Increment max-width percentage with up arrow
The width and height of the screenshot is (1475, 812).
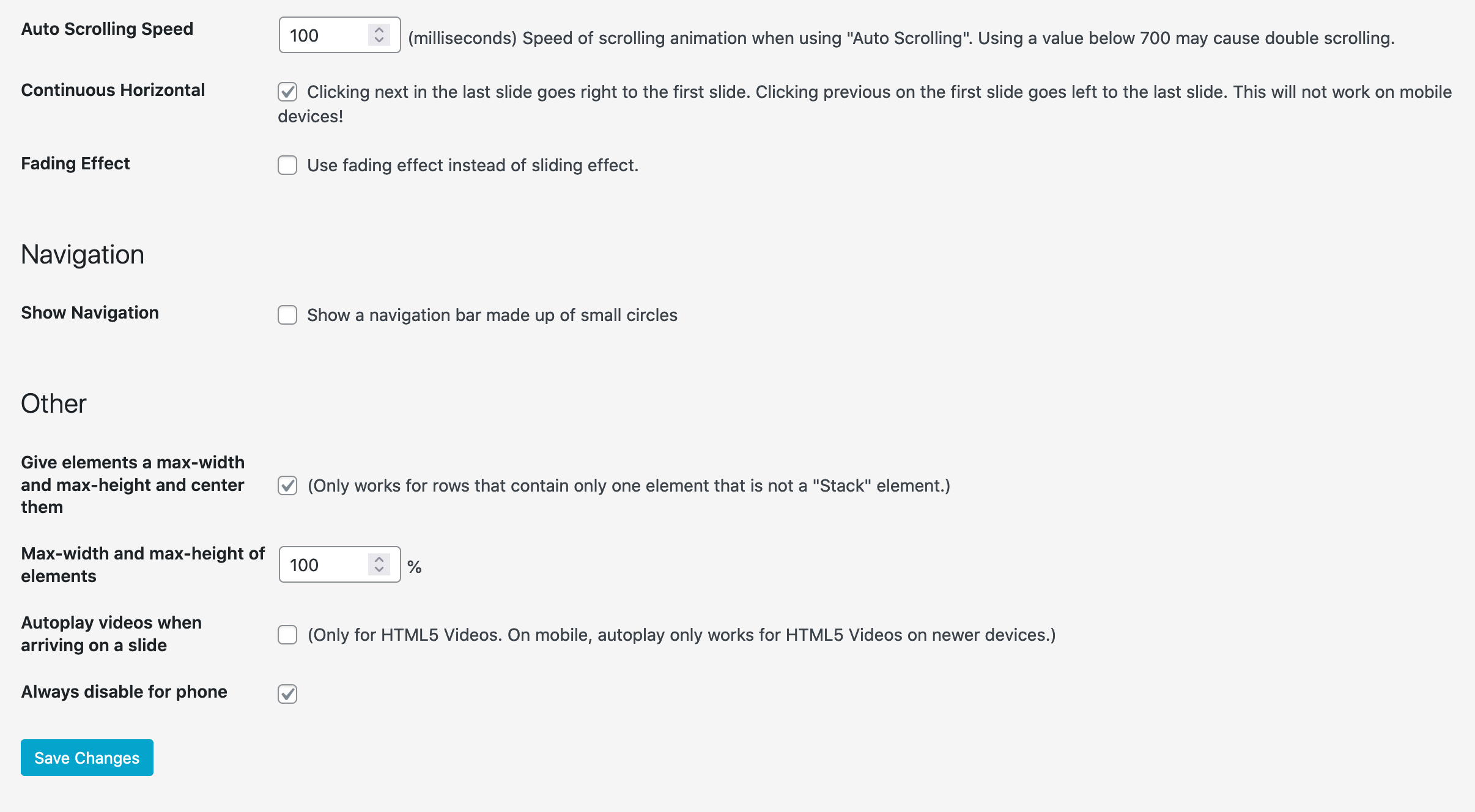379,559
